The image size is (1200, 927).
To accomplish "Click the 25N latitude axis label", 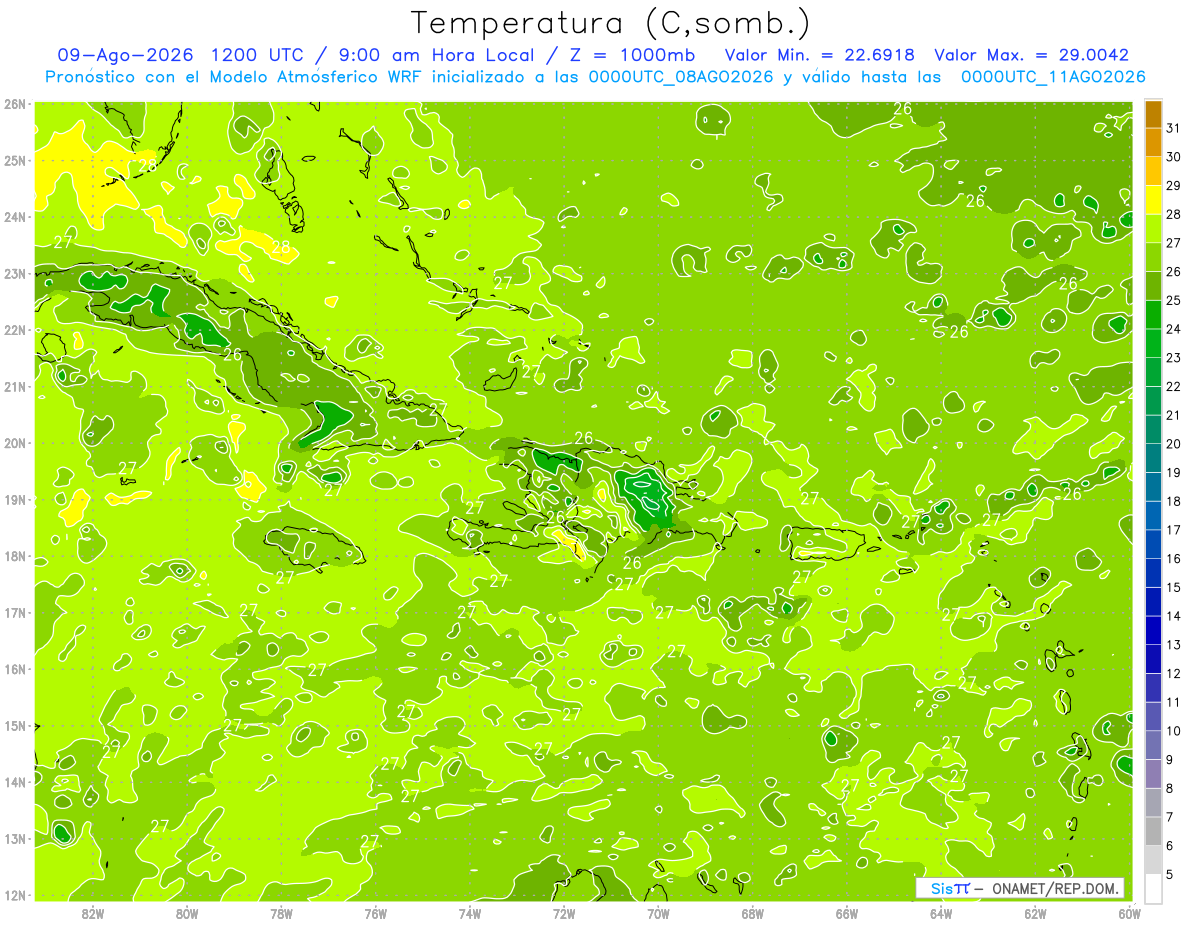I will tap(14, 160).
